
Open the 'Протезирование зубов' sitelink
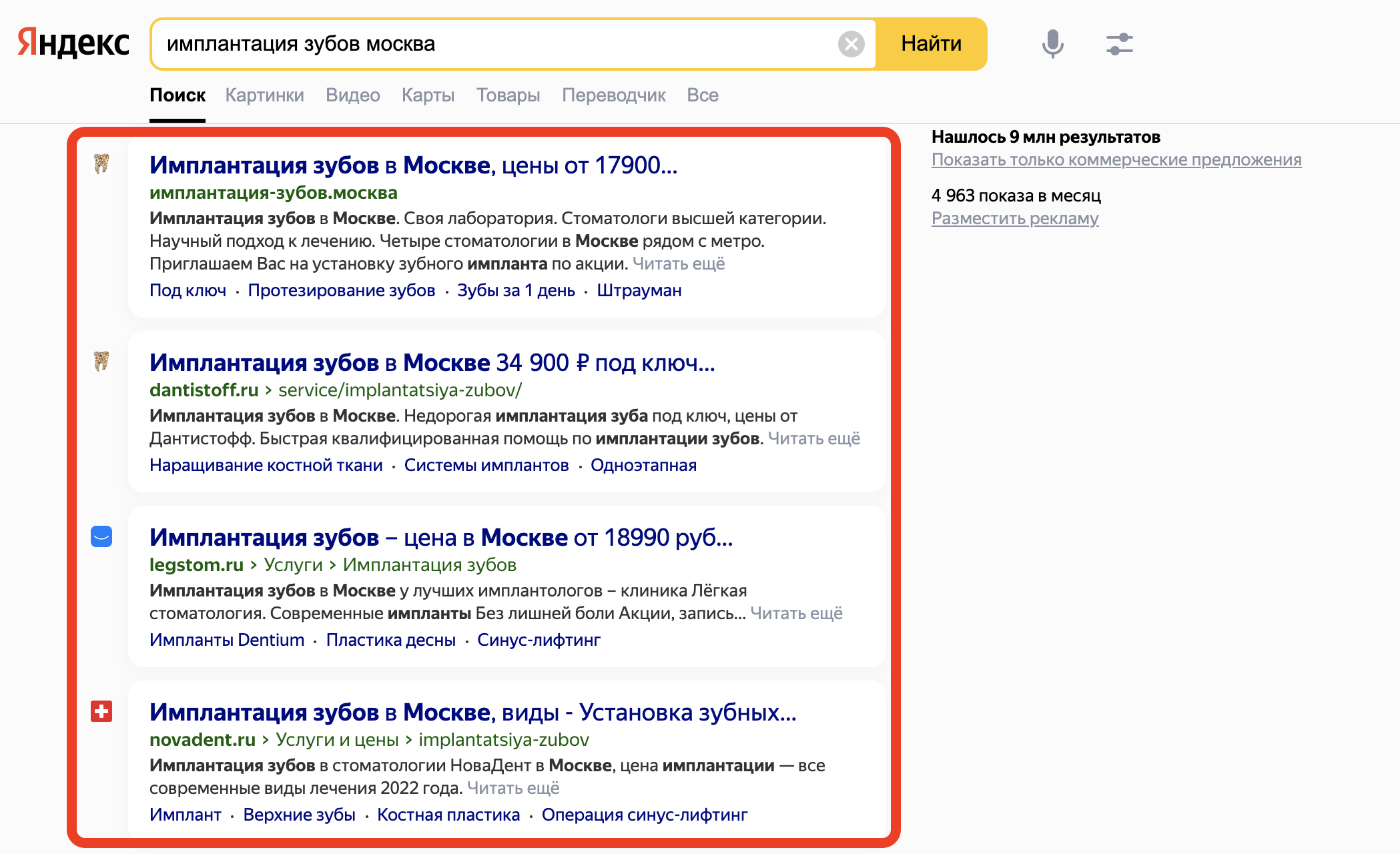tap(341, 290)
